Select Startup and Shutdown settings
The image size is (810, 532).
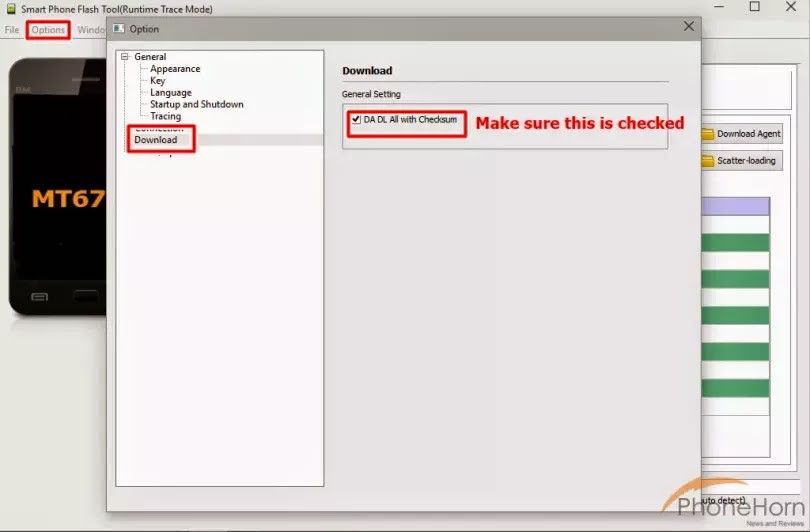pos(196,104)
